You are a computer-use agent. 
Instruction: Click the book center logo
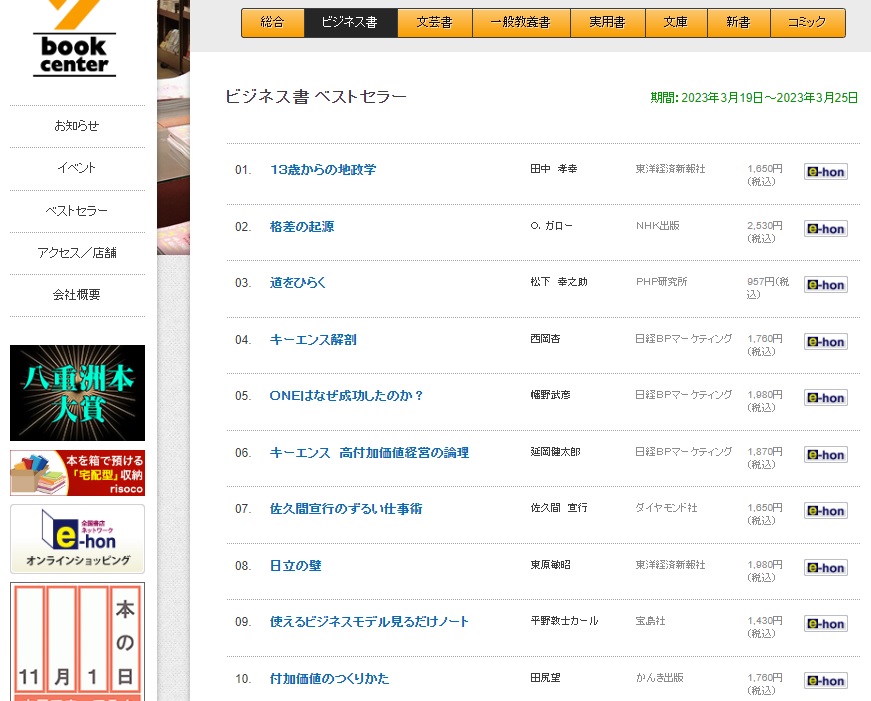click(x=74, y=39)
